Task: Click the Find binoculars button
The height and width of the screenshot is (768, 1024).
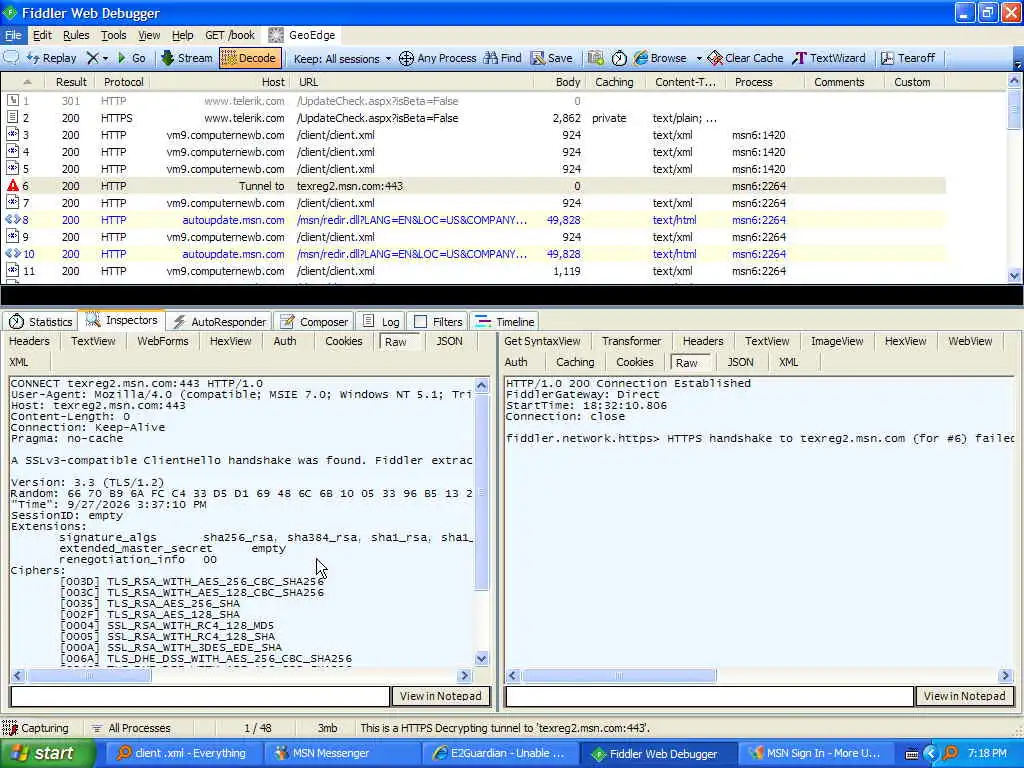Action: tap(503, 58)
